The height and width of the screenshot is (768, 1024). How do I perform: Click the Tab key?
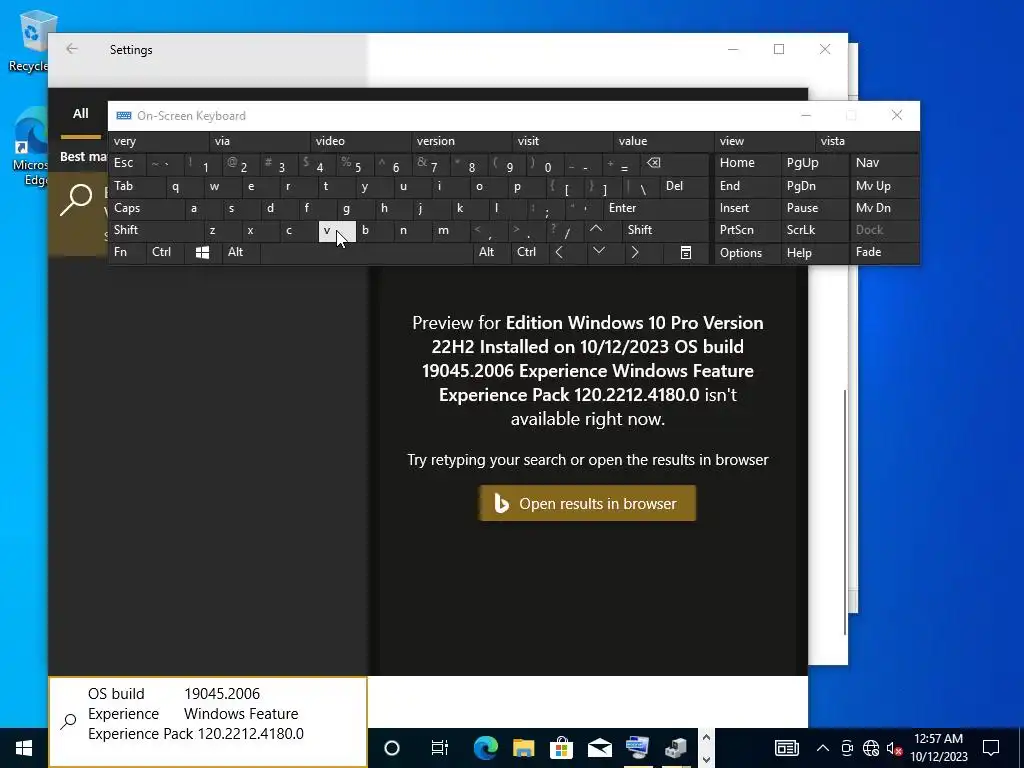pos(137,186)
